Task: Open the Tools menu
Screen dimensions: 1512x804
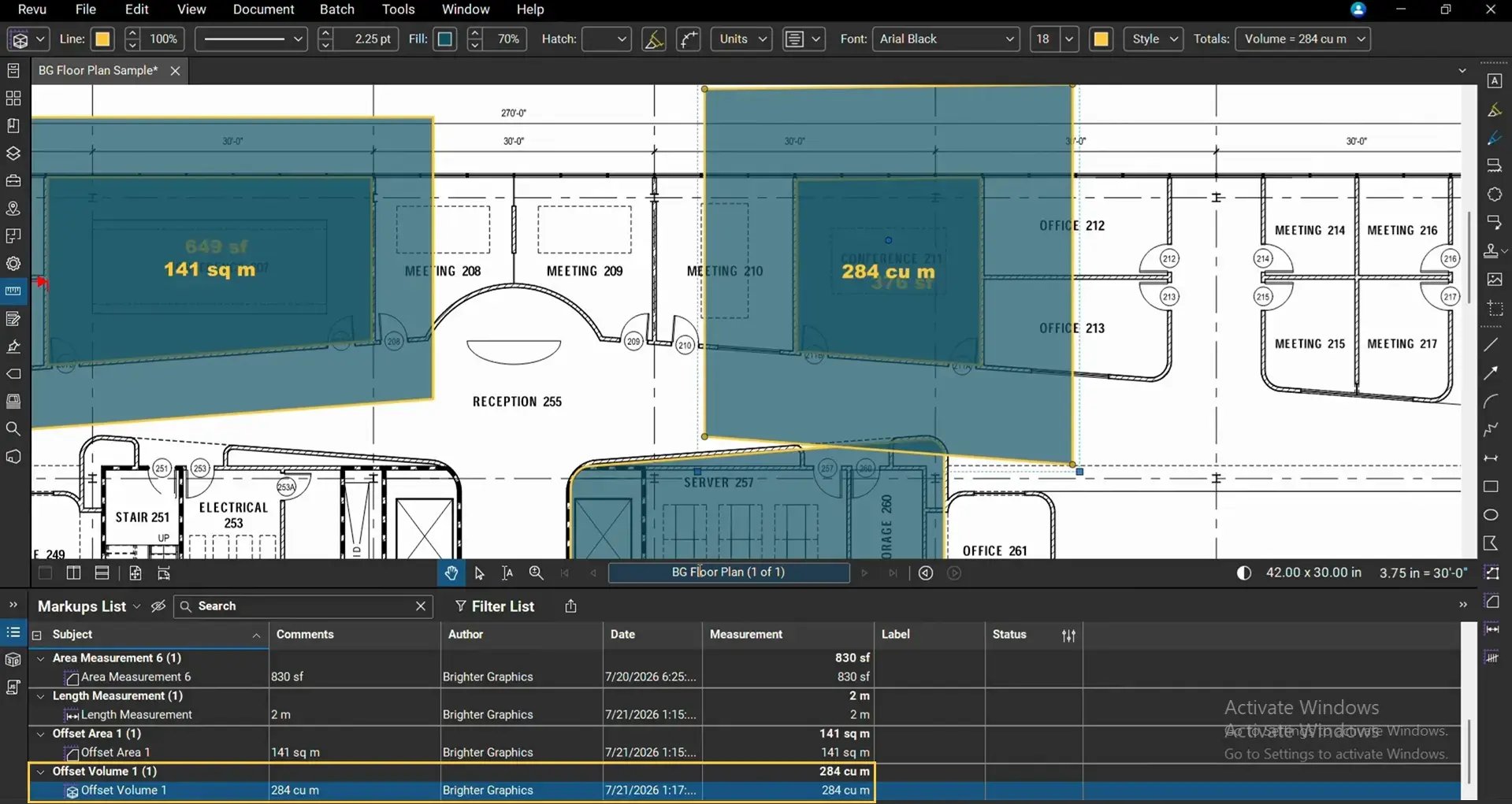Action: 398,9
